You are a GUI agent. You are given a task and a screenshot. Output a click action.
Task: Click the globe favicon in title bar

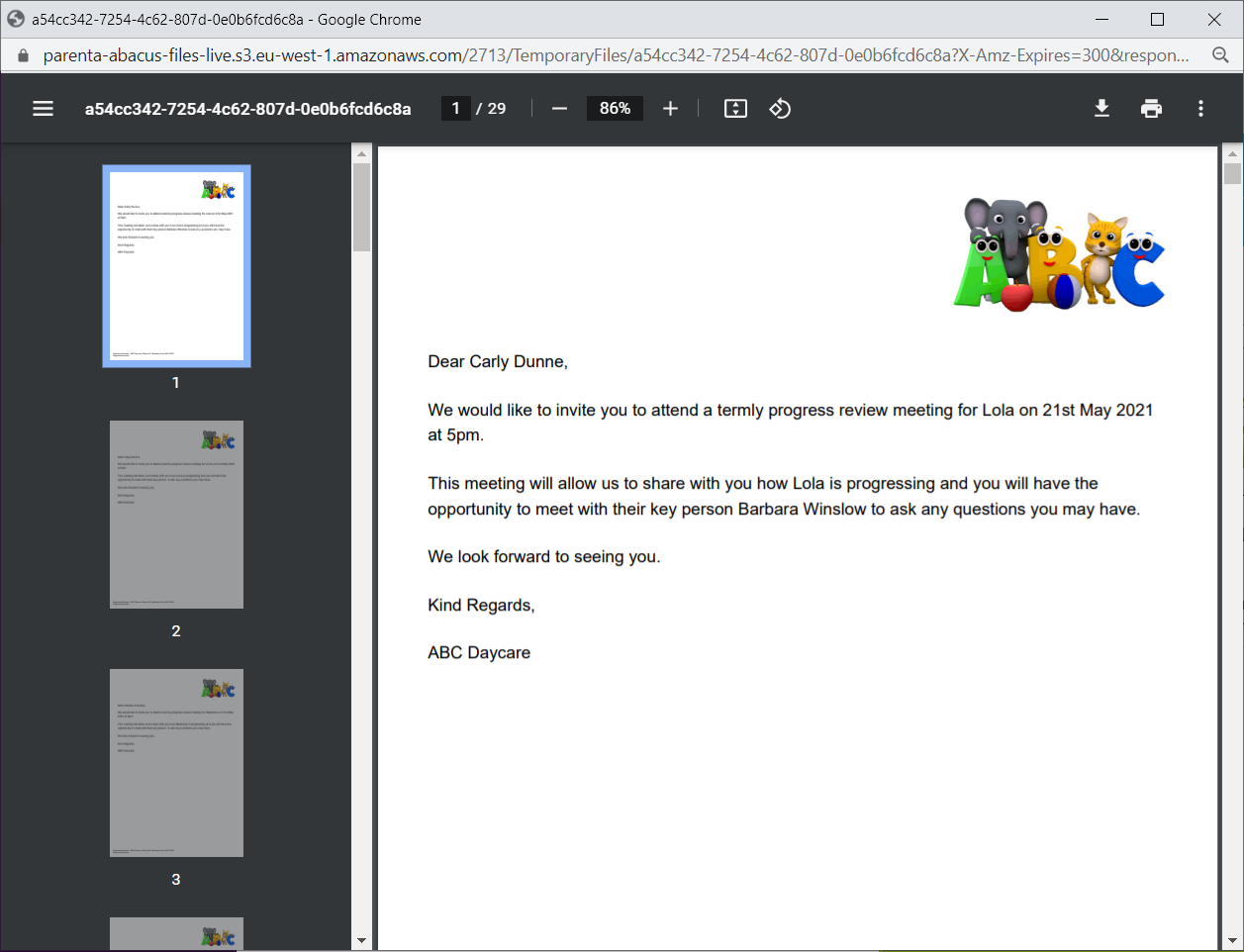[16, 19]
